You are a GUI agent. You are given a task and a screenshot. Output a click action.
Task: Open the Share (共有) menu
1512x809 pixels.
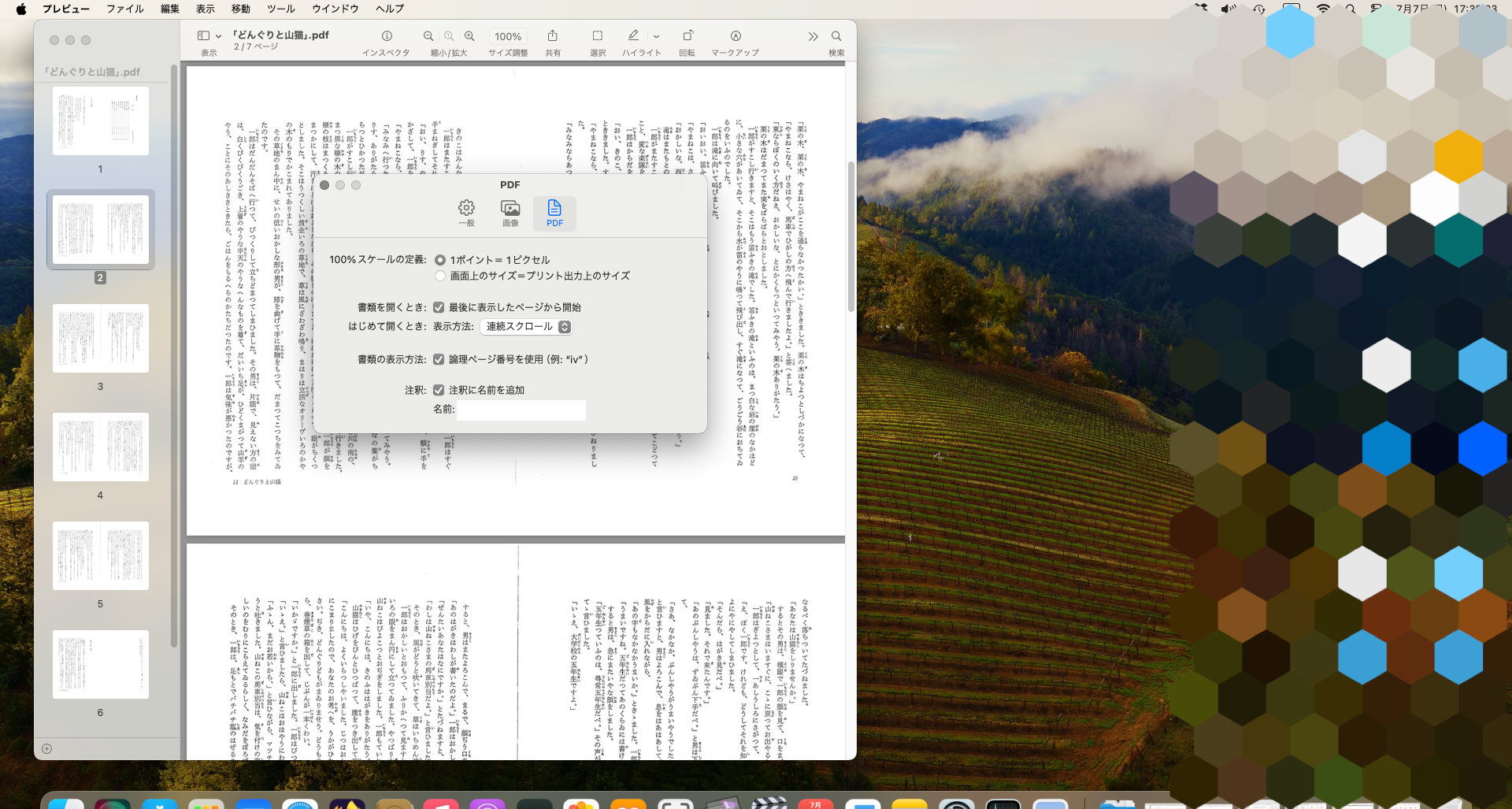553,35
